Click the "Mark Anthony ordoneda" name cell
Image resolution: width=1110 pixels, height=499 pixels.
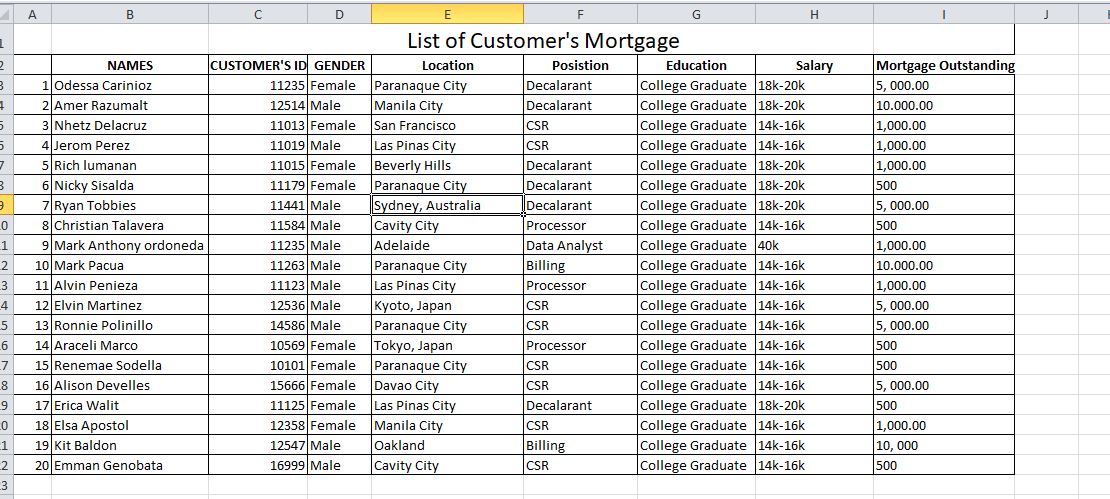coord(130,245)
